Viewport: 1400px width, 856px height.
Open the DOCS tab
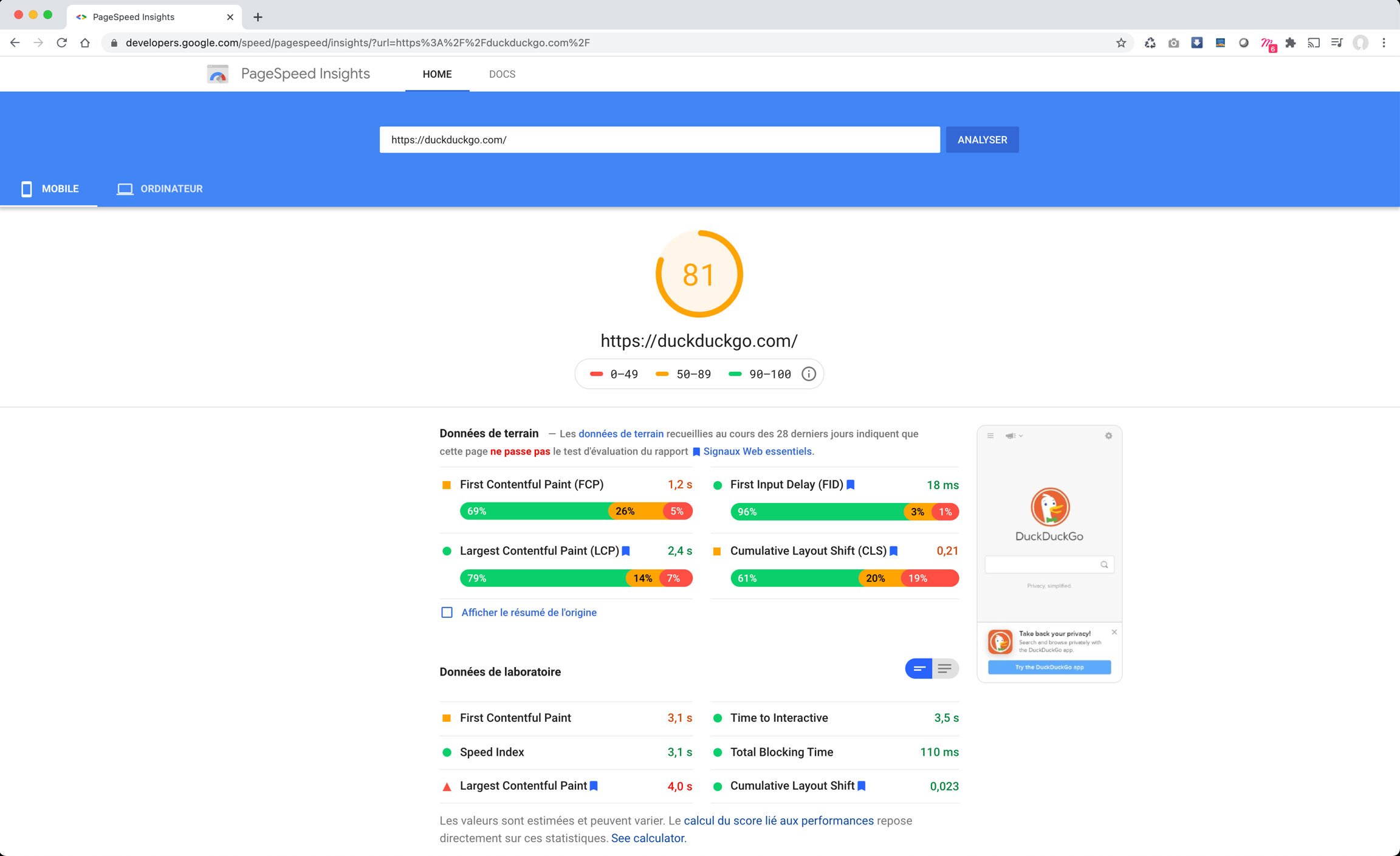[502, 74]
